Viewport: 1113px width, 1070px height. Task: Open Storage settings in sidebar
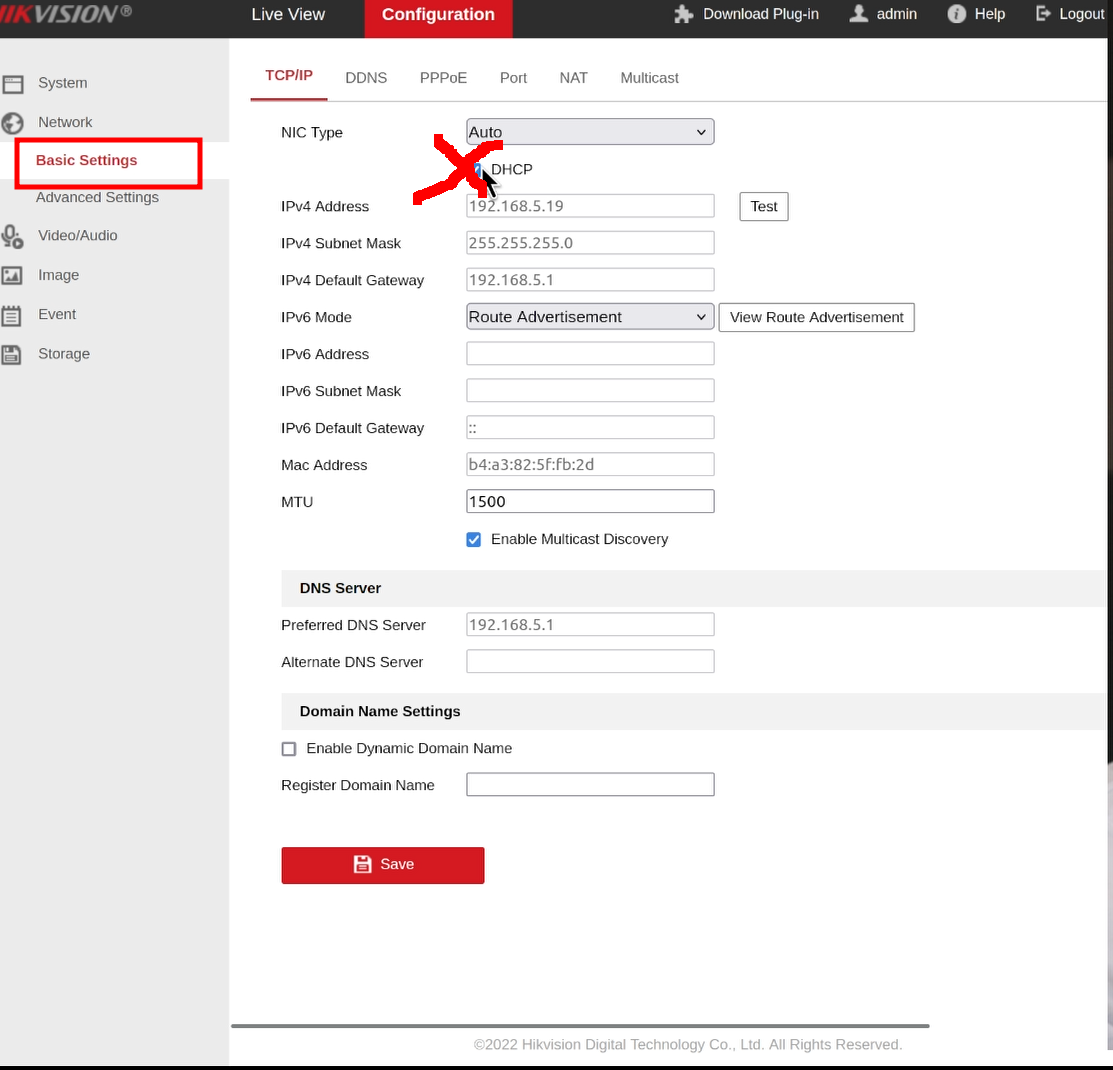tap(64, 354)
